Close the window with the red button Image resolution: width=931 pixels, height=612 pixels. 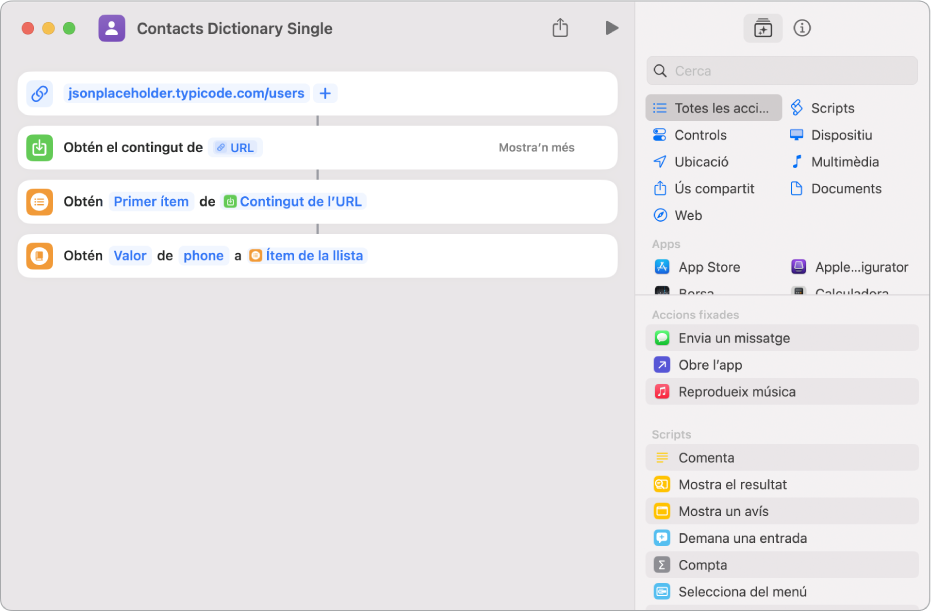pyautogui.click(x=27, y=28)
